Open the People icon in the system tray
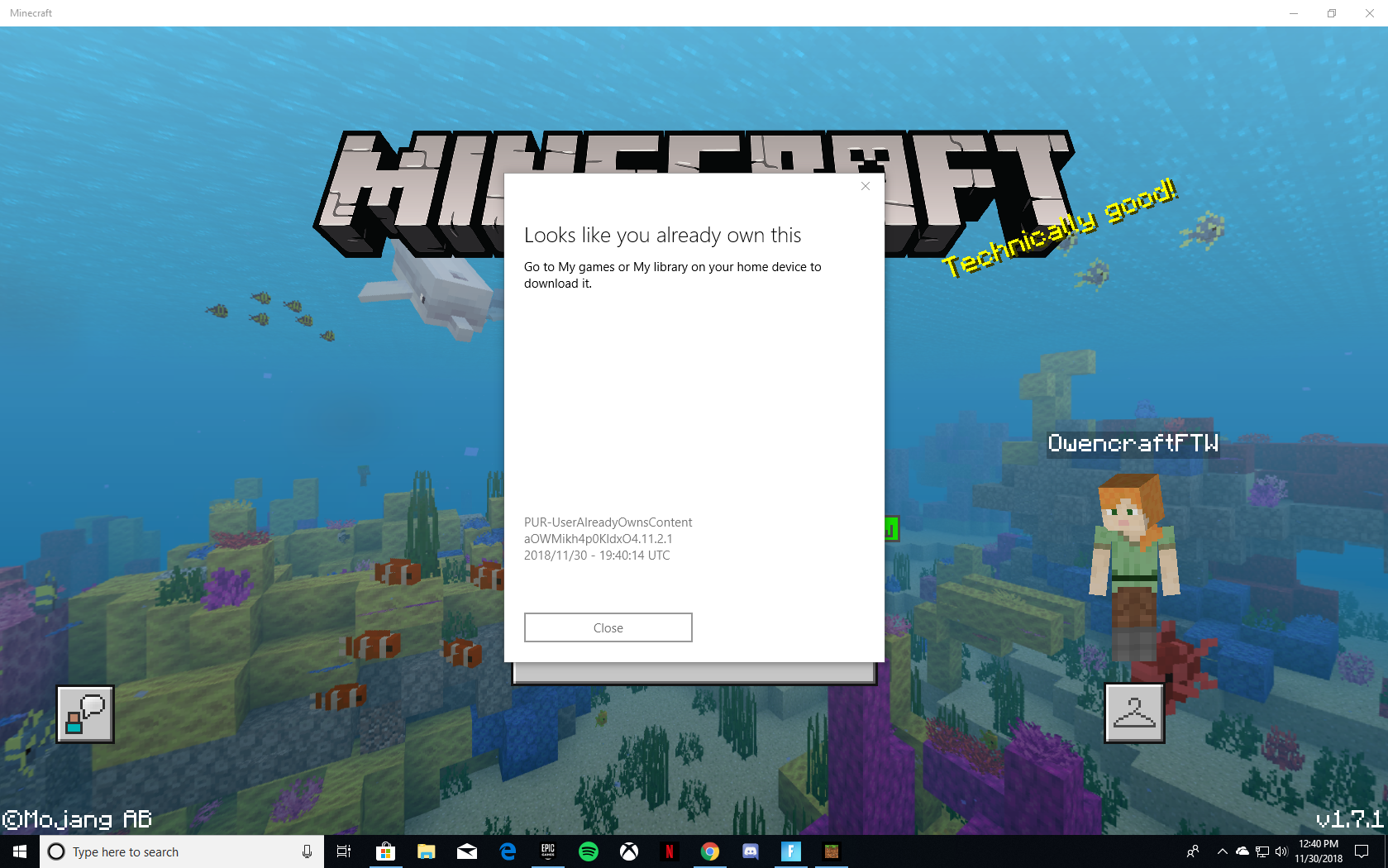1388x868 pixels. (x=1193, y=851)
